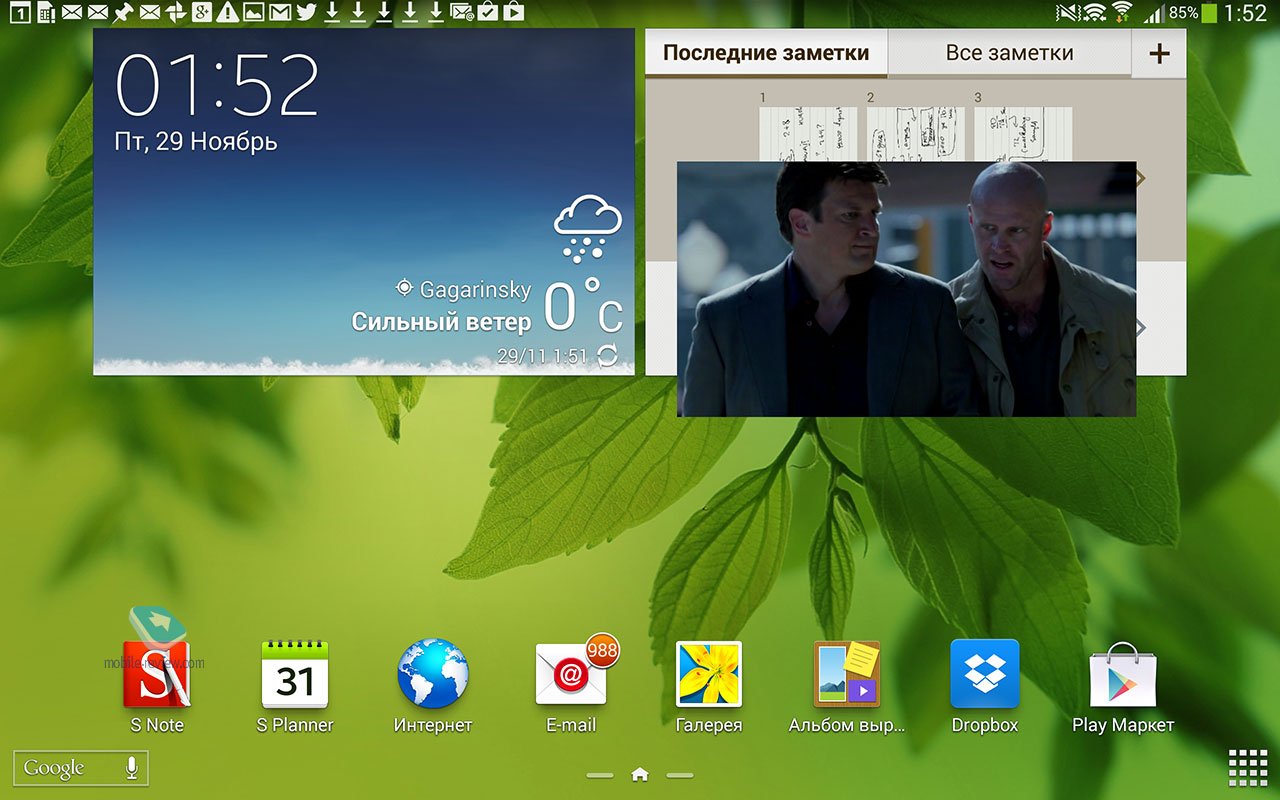Switch to Все заметки tab

[x=1010, y=53]
